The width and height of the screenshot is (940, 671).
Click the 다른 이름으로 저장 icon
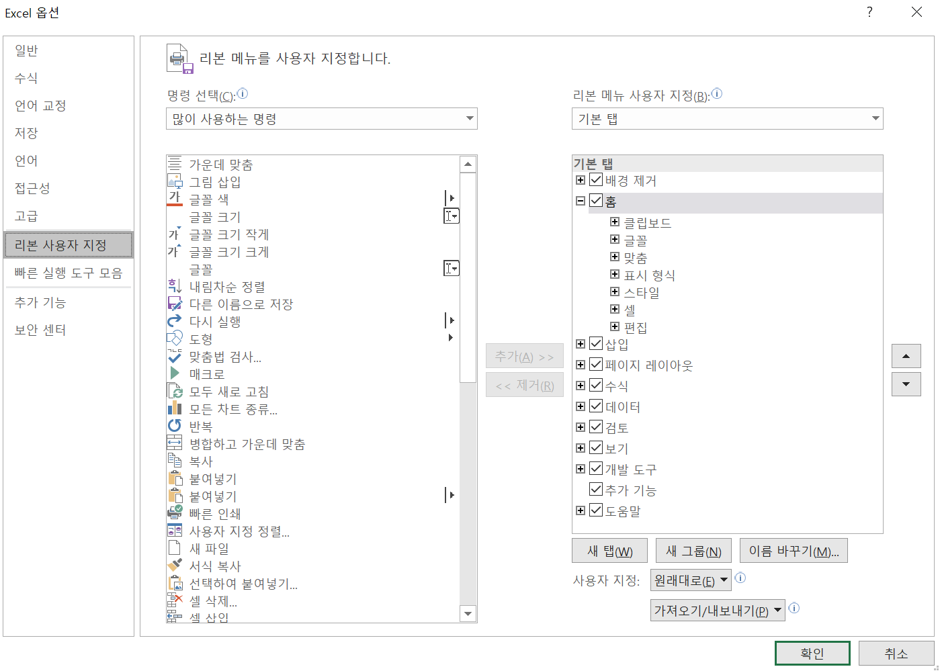[174, 304]
